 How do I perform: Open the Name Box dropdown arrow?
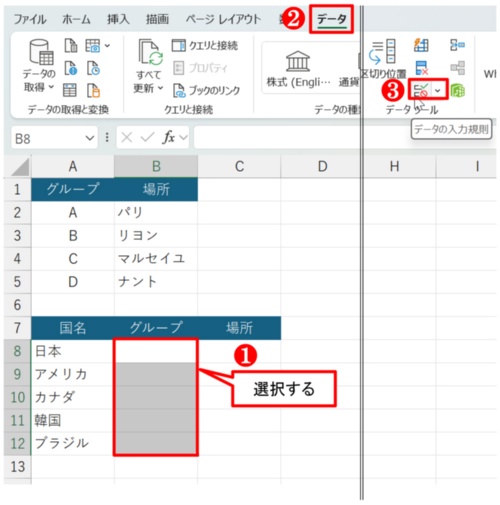coord(90,138)
